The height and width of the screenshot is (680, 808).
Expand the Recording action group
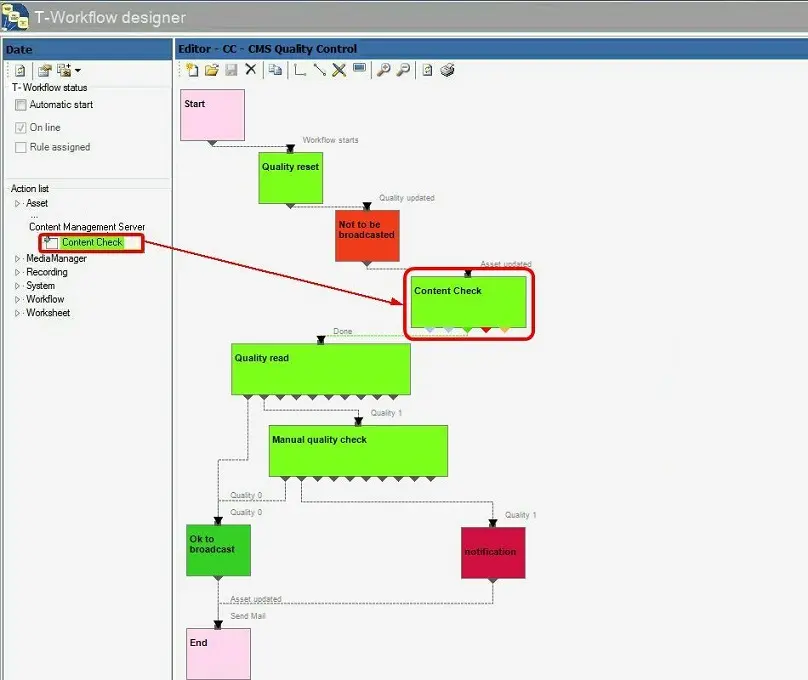click(17, 272)
